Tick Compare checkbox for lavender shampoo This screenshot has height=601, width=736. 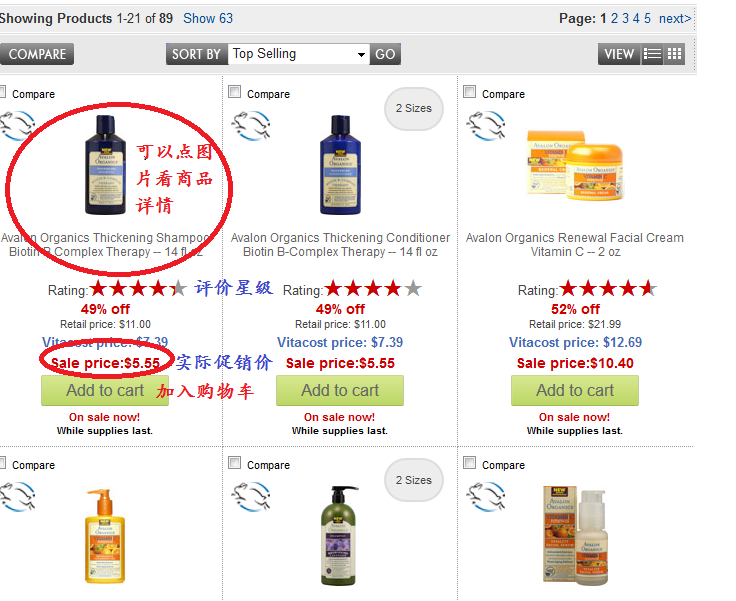234,462
